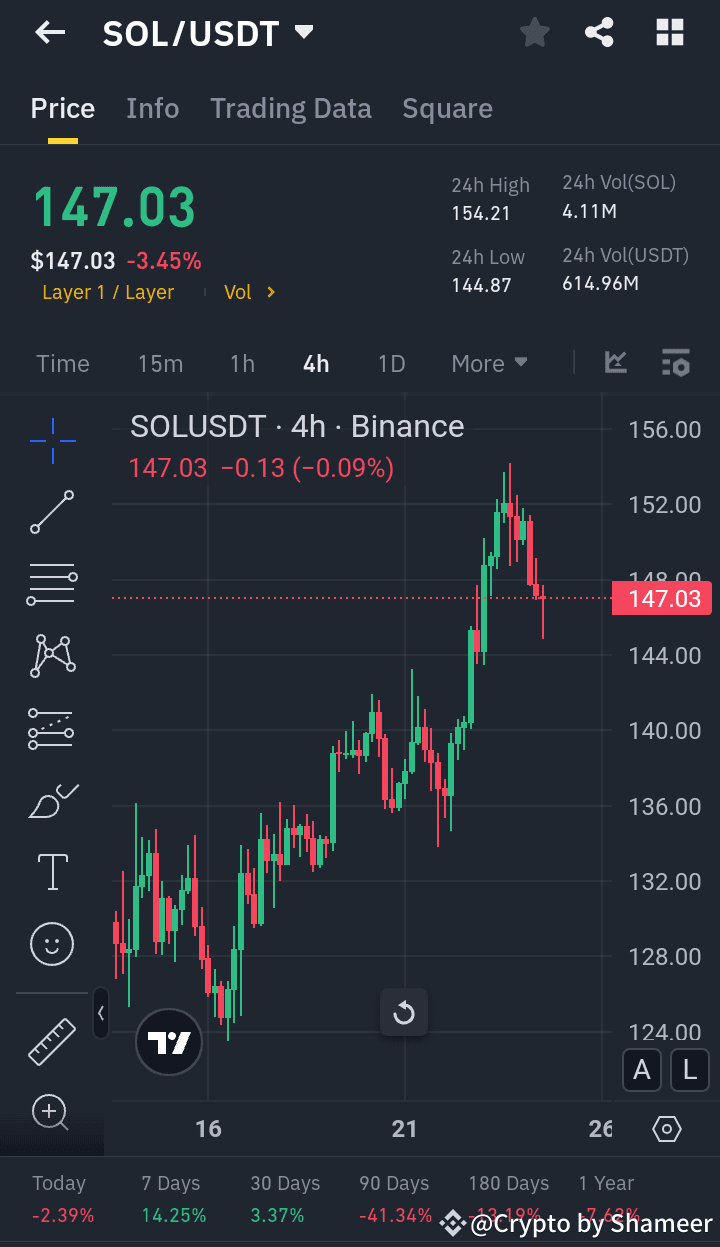Switch to the 1D timeframe
This screenshot has height=1247, width=720.
coord(391,363)
